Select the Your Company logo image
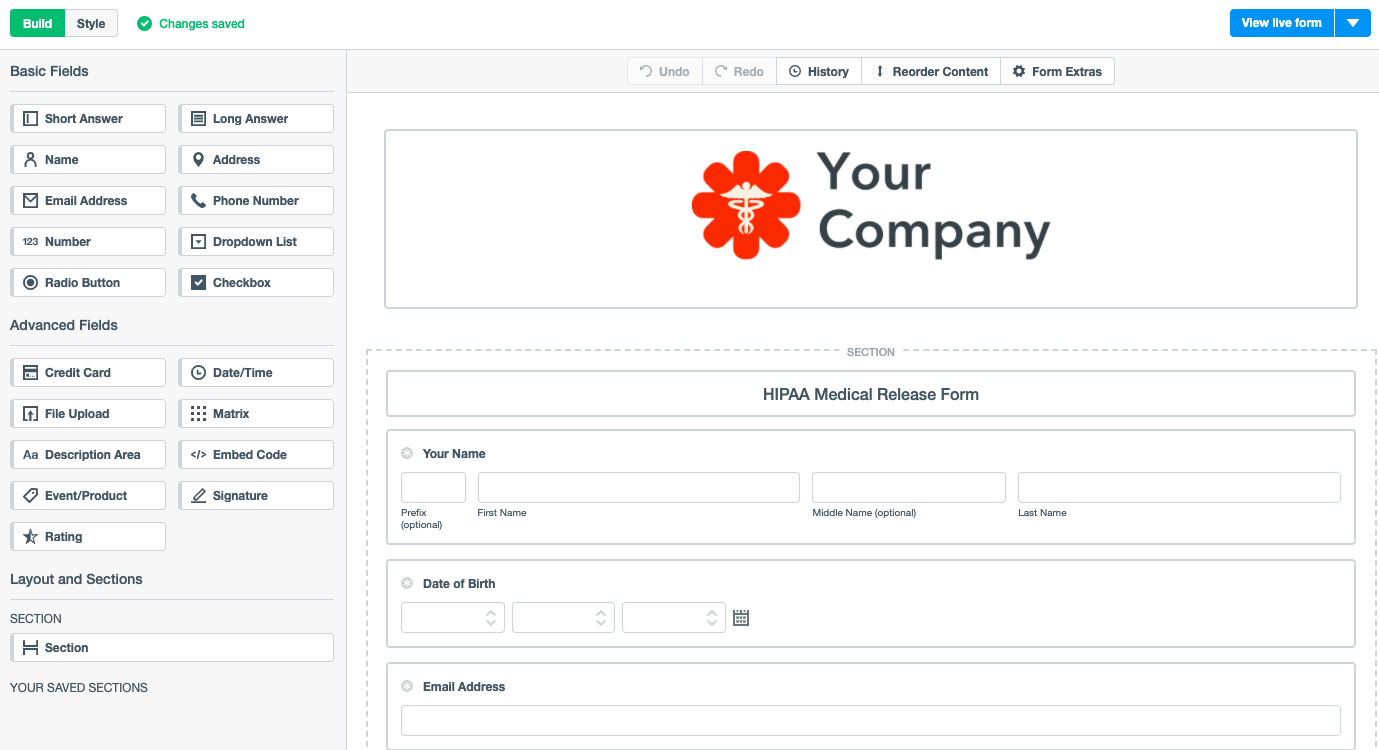 [x=871, y=205]
